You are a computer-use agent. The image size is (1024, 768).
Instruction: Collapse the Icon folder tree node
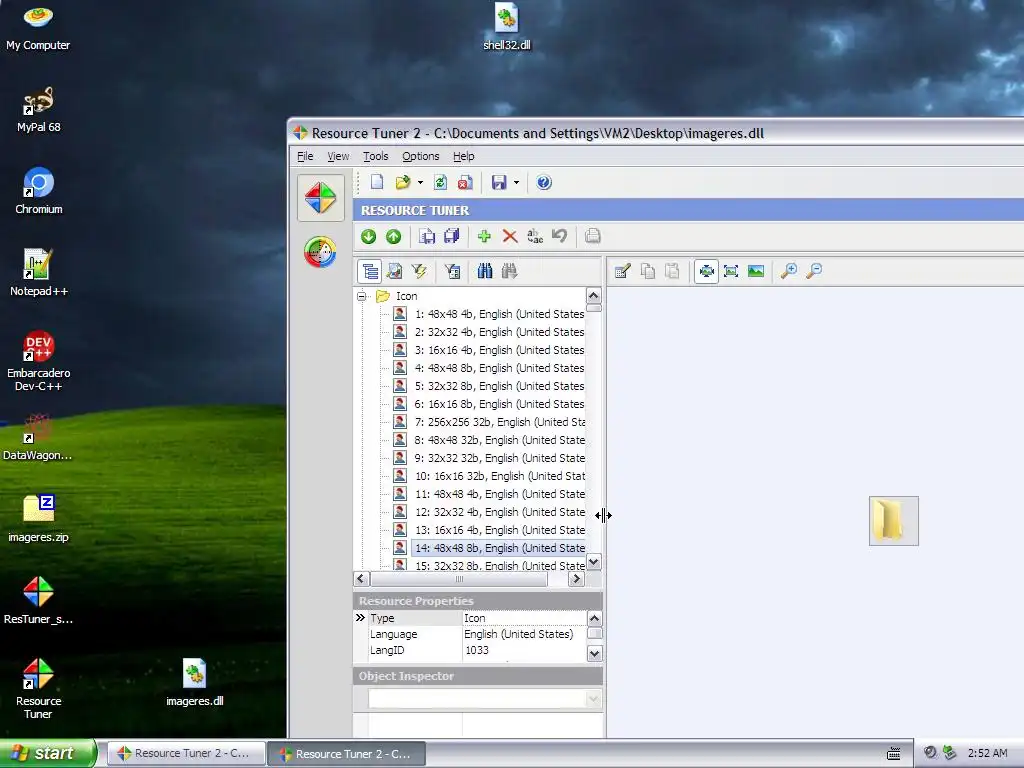coord(361,296)
